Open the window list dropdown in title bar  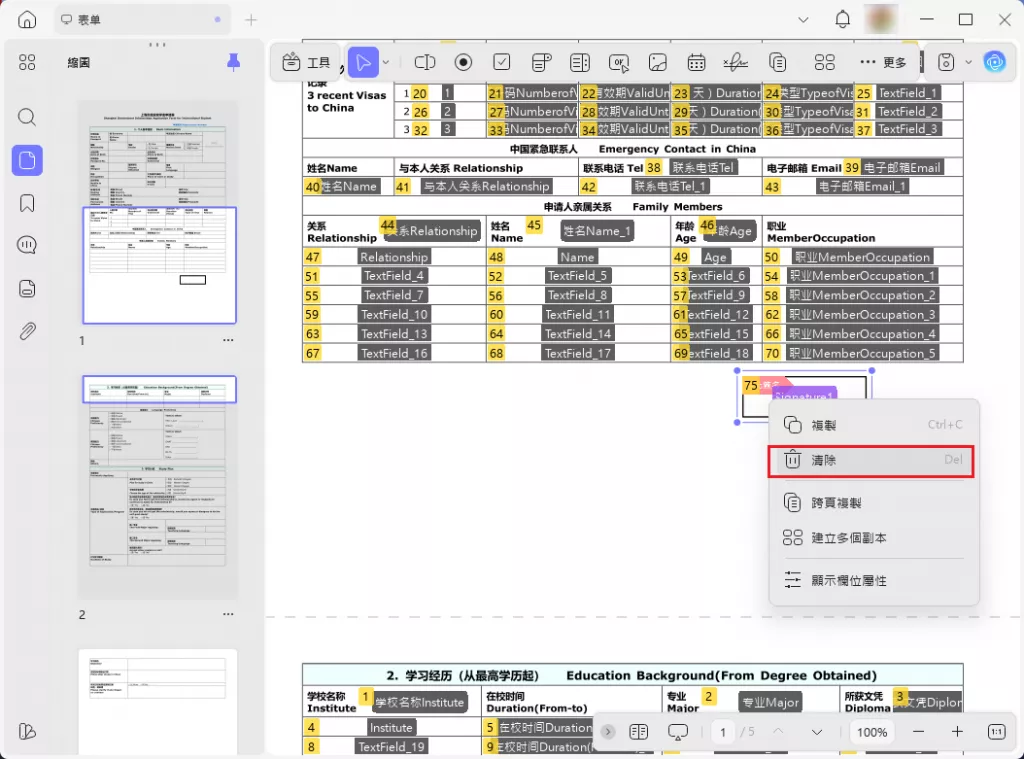pyautogui.click(x=802, y=20)
